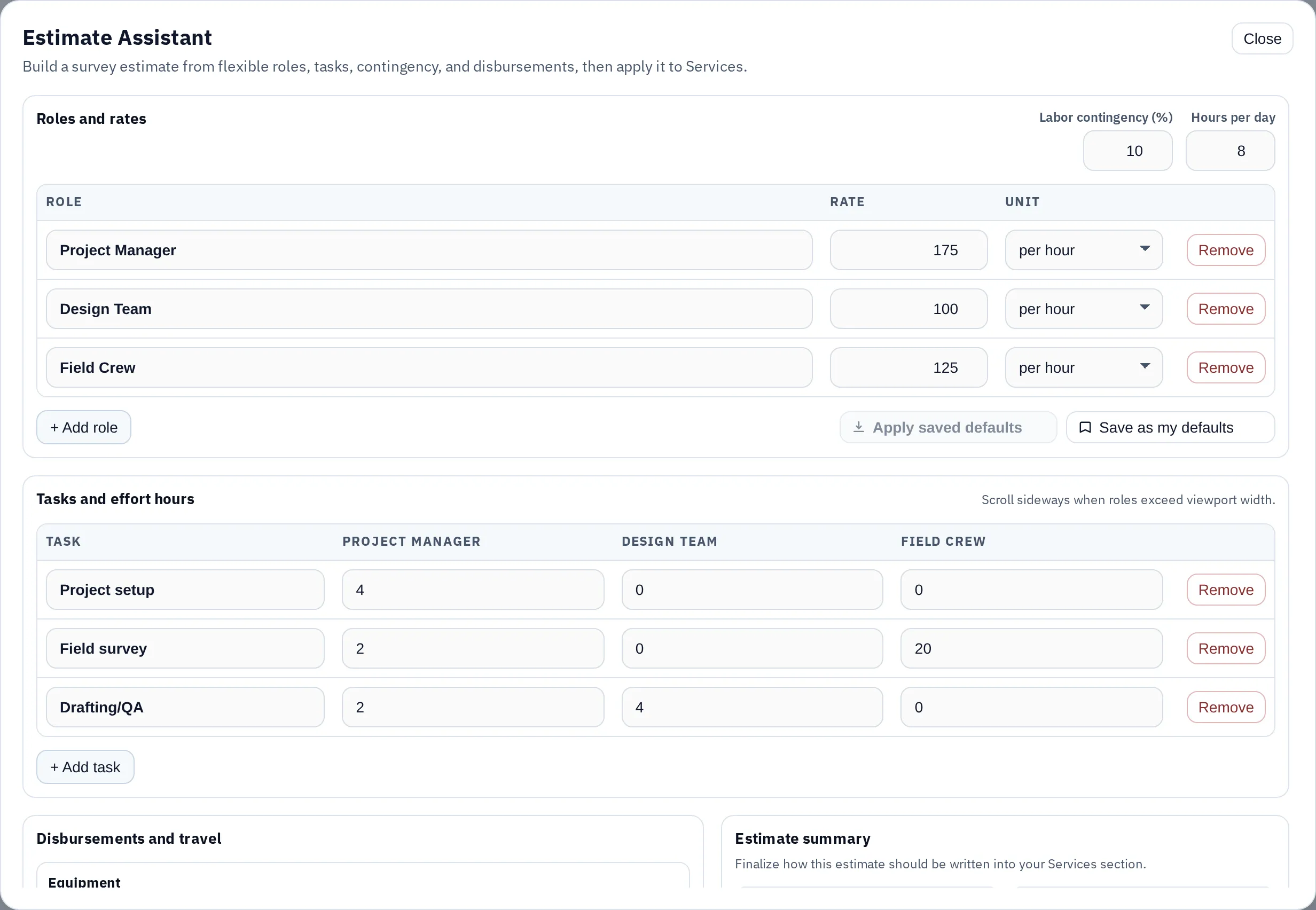Click the Add task button
1316x910 pixels.
[85, 766]
